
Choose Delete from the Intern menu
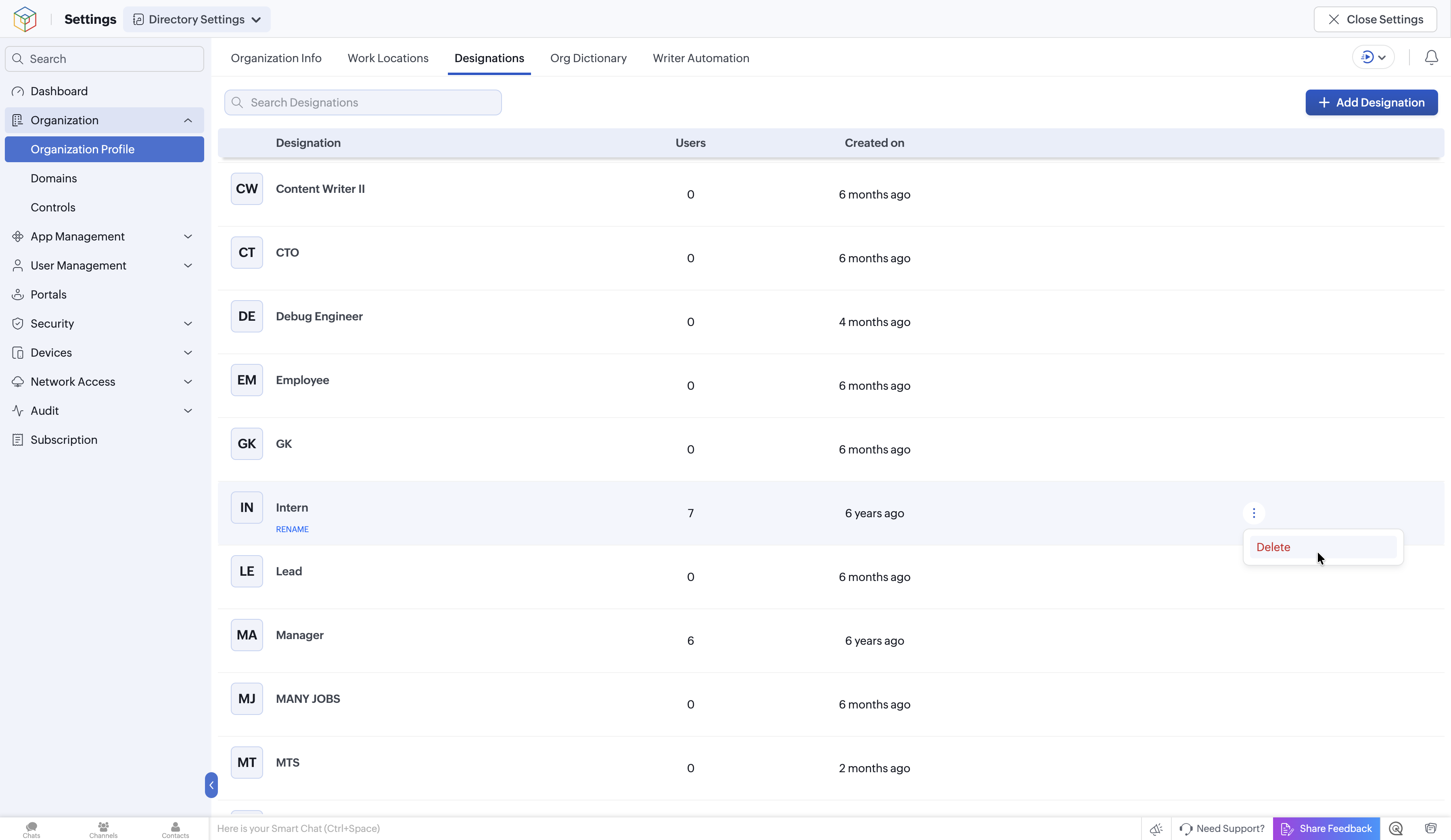[1323, 547]
